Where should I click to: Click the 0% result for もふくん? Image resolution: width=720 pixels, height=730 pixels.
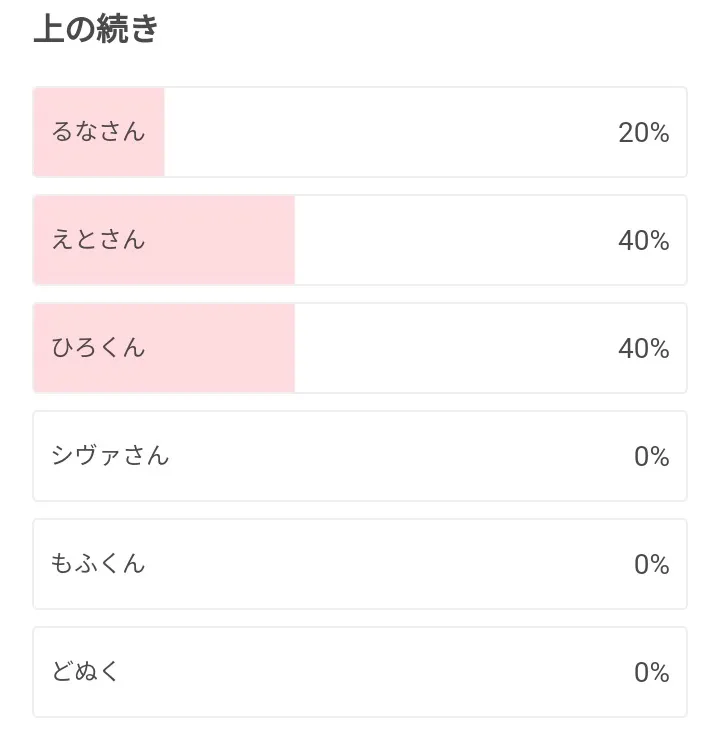pyautogui.click(x=651, y=565)
